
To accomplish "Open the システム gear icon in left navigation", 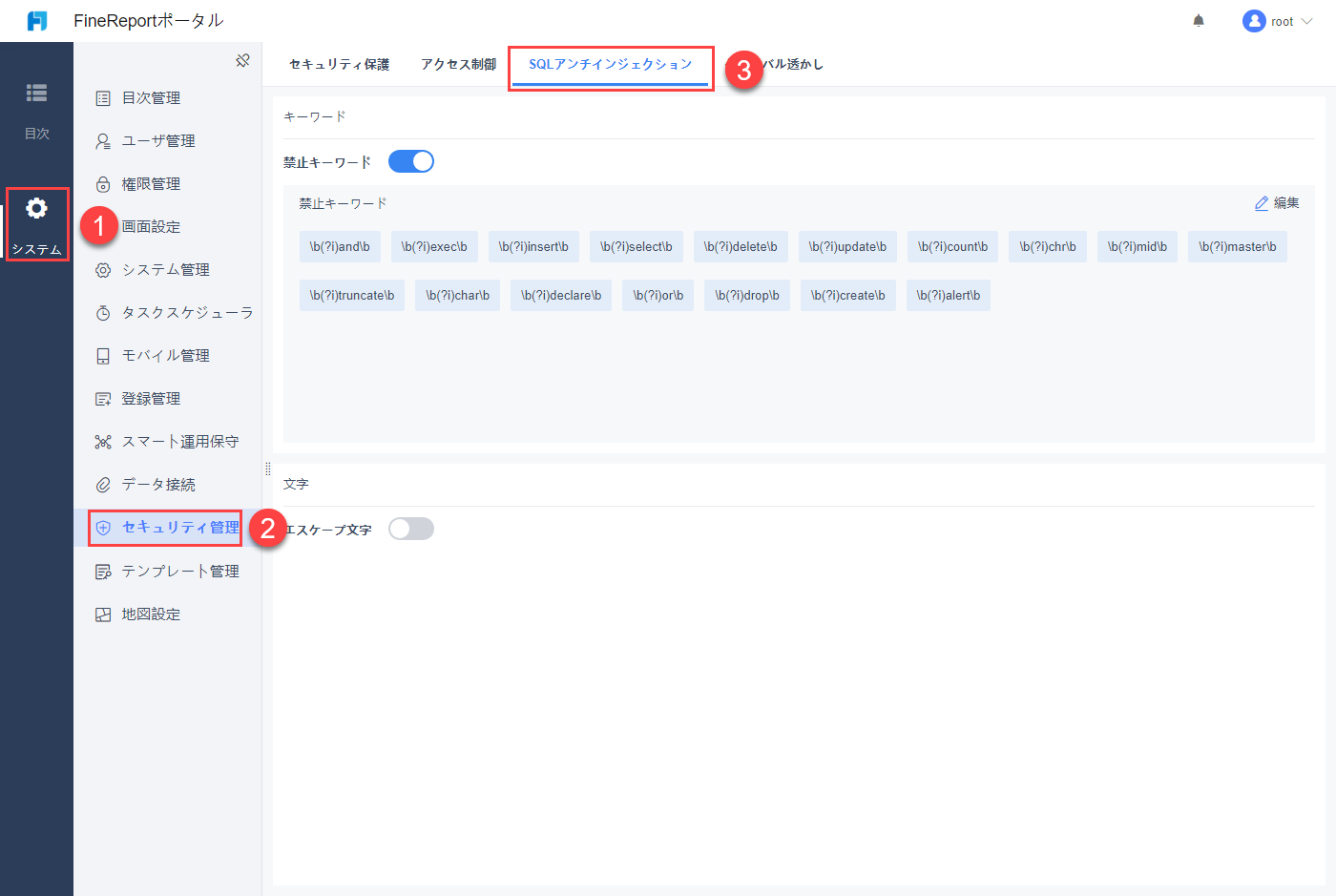I will (x=36, y=207).
